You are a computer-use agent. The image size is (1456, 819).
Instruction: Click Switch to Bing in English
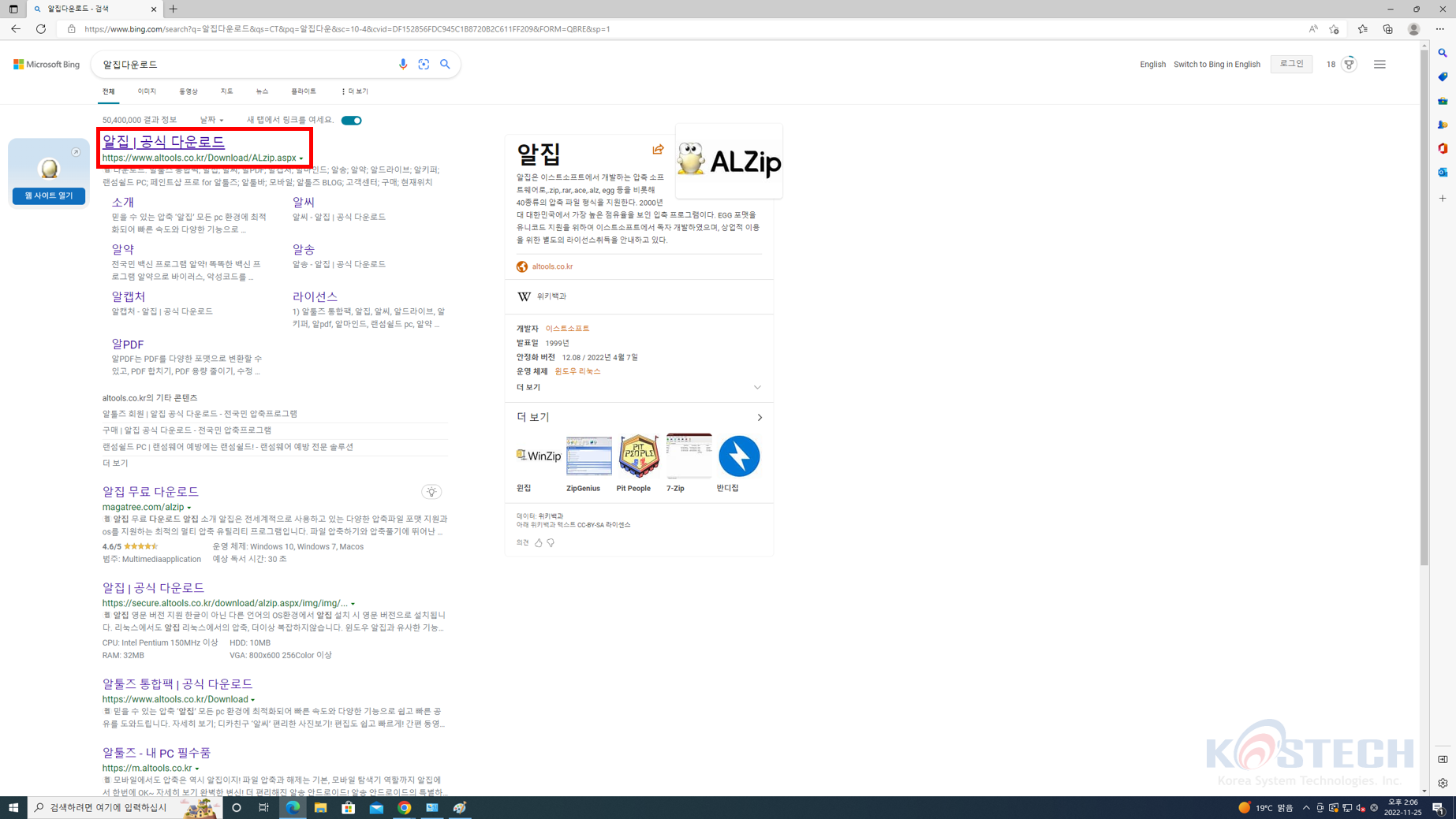pyautogui.click(x=1216, y=65)
